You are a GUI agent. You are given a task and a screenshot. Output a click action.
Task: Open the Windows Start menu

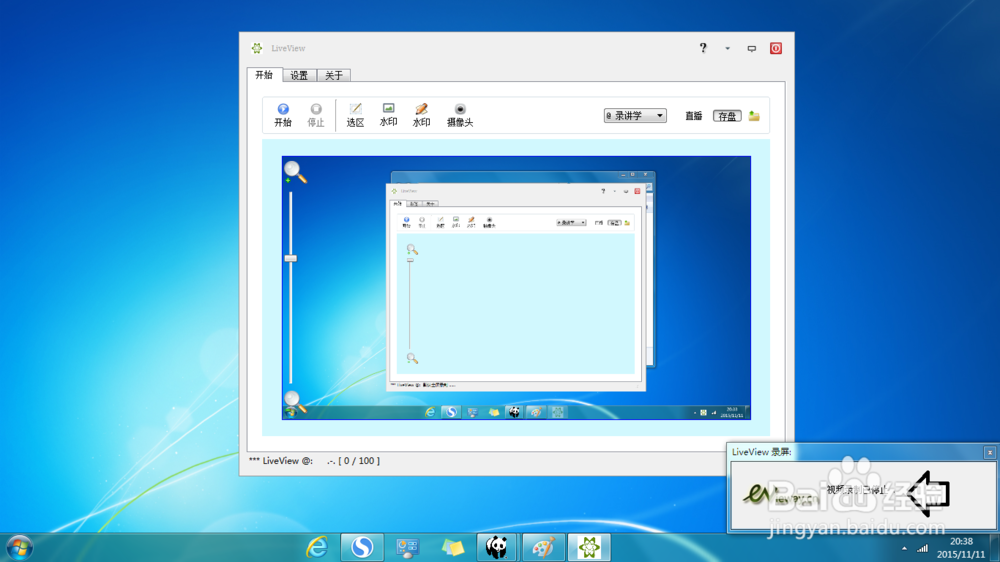tap(20, 547)
